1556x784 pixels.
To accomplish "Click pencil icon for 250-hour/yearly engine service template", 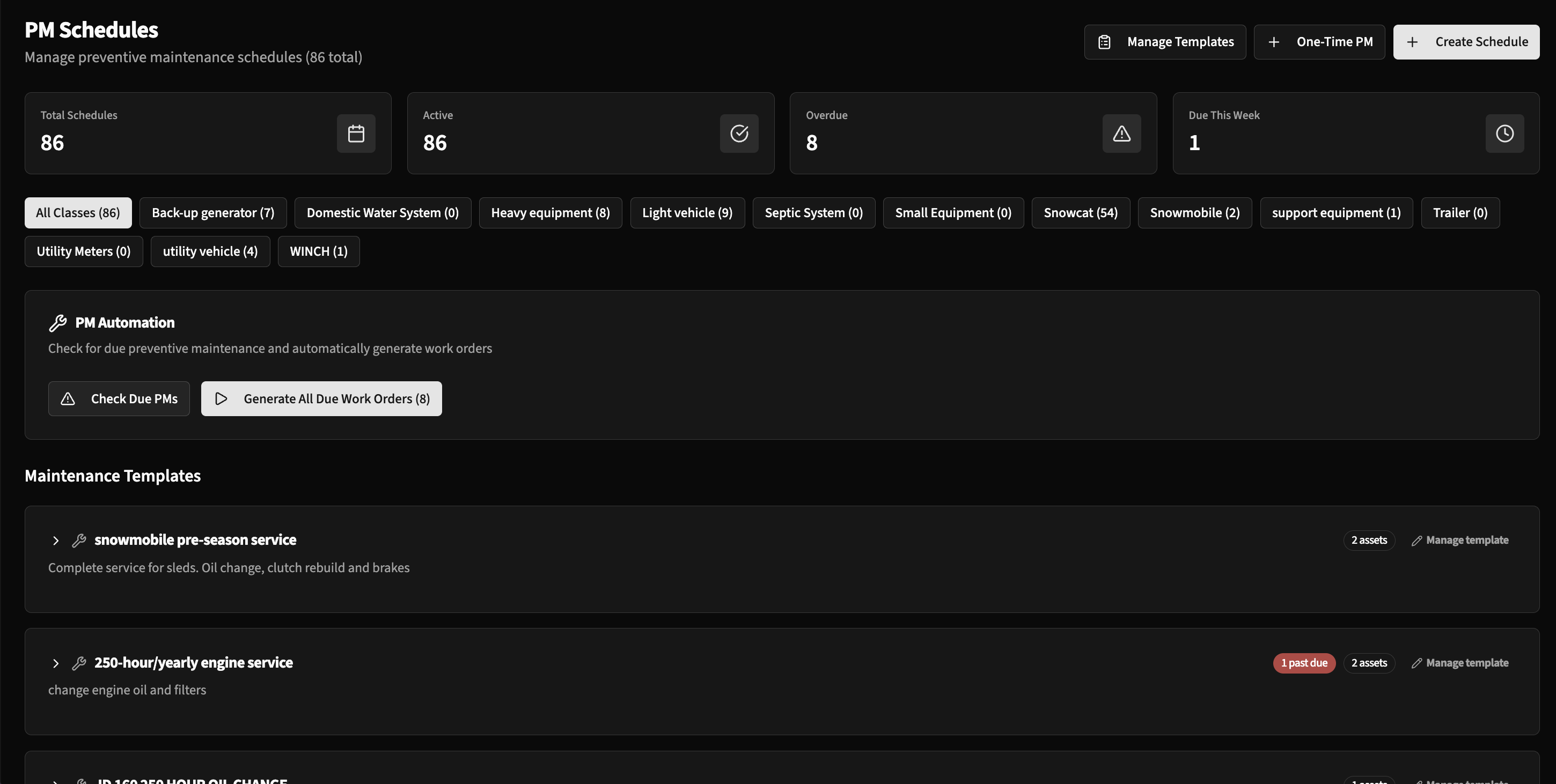I will (x=1416, y=663).
